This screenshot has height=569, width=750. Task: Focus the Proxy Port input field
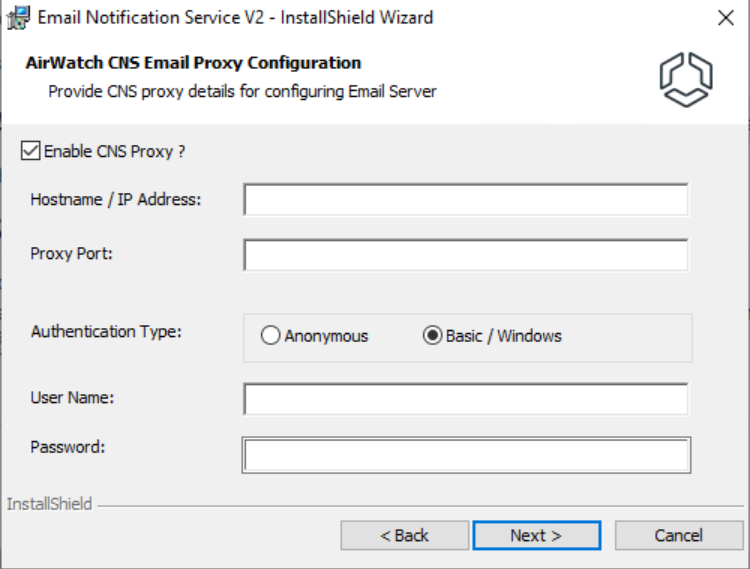(466, 255)
